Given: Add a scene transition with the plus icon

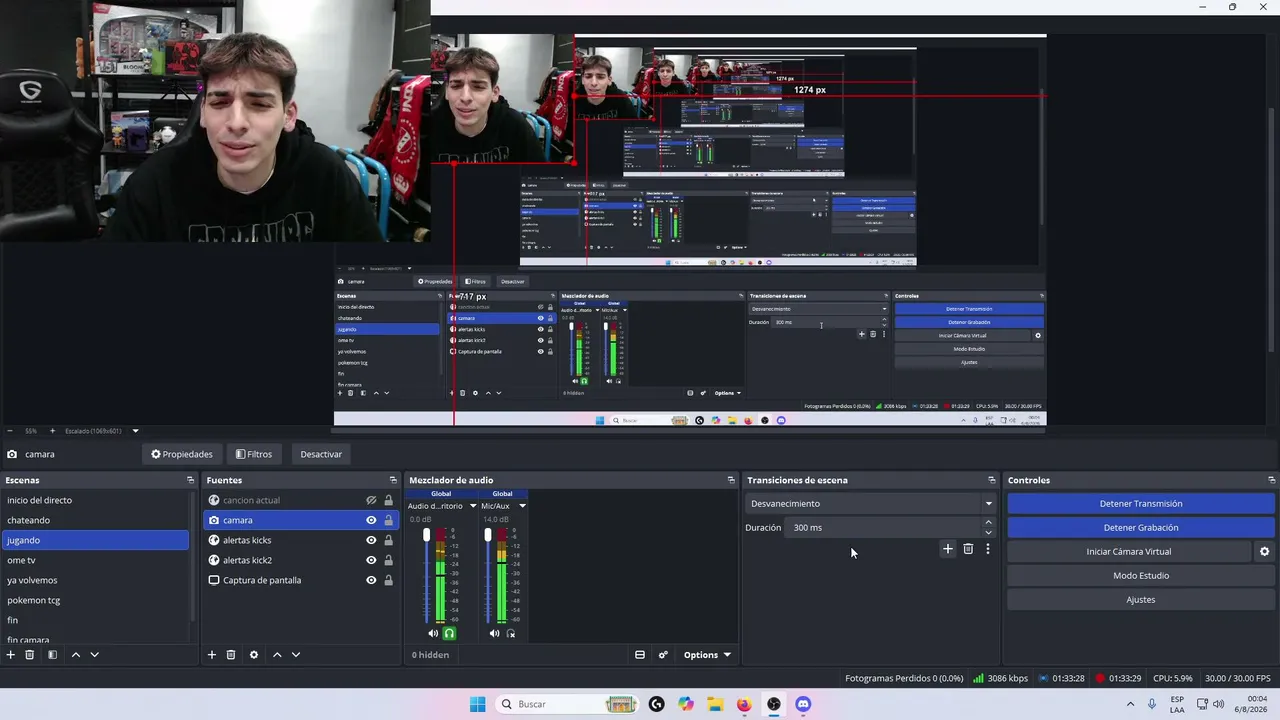Looking at the screenshot, I should point(948,549).
